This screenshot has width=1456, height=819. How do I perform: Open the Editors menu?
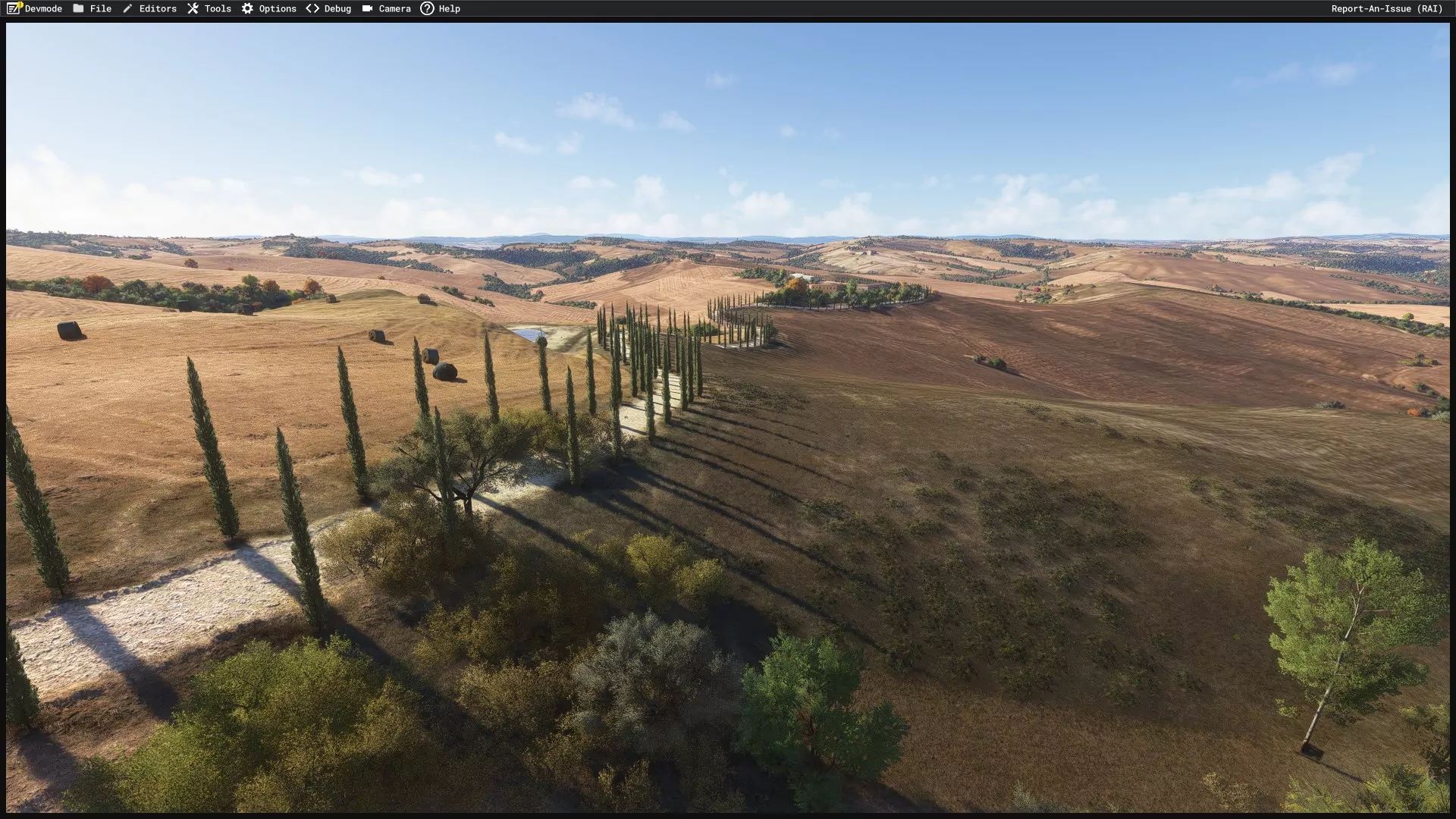pyautogui.click(x=158, y=8)
